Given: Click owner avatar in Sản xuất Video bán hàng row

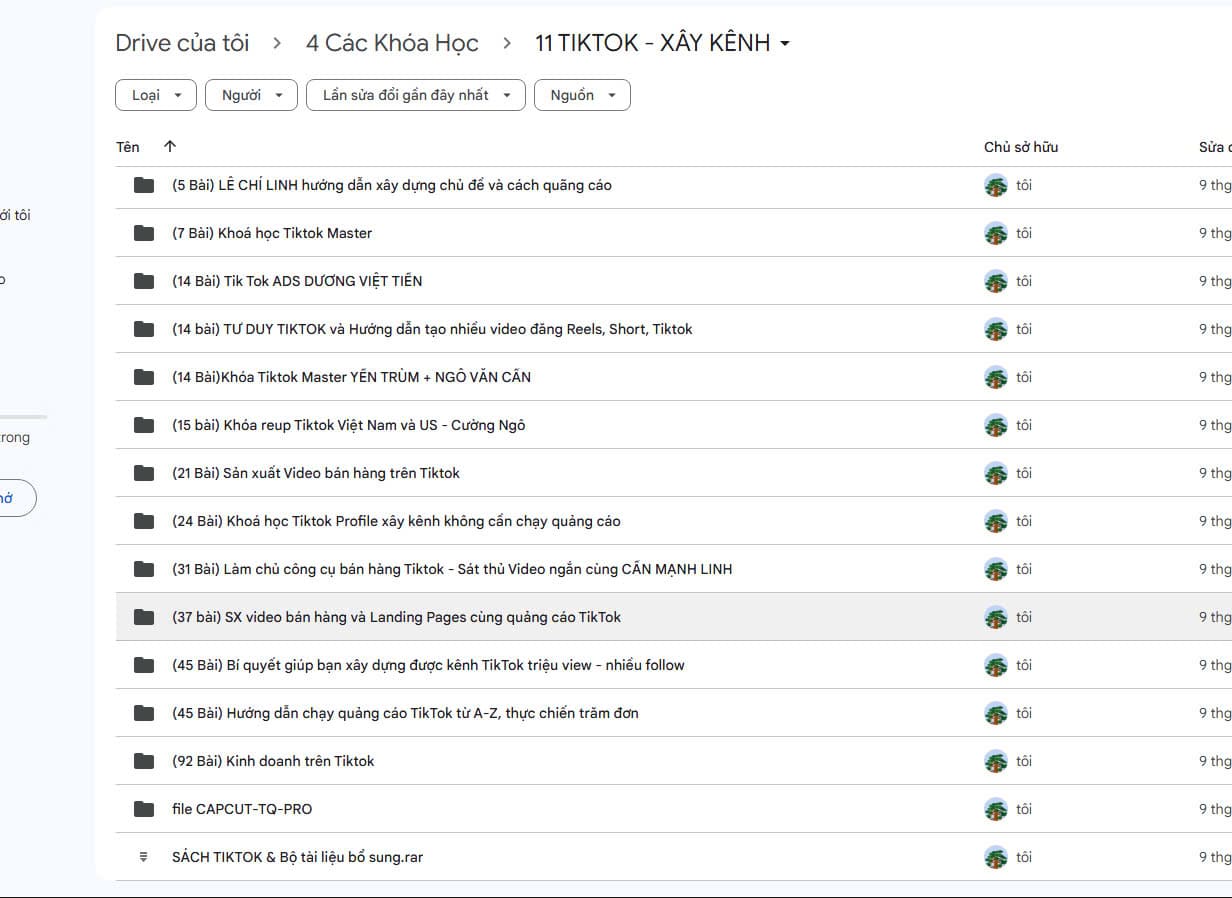Looking at the screenshot, I should point(995,473).
